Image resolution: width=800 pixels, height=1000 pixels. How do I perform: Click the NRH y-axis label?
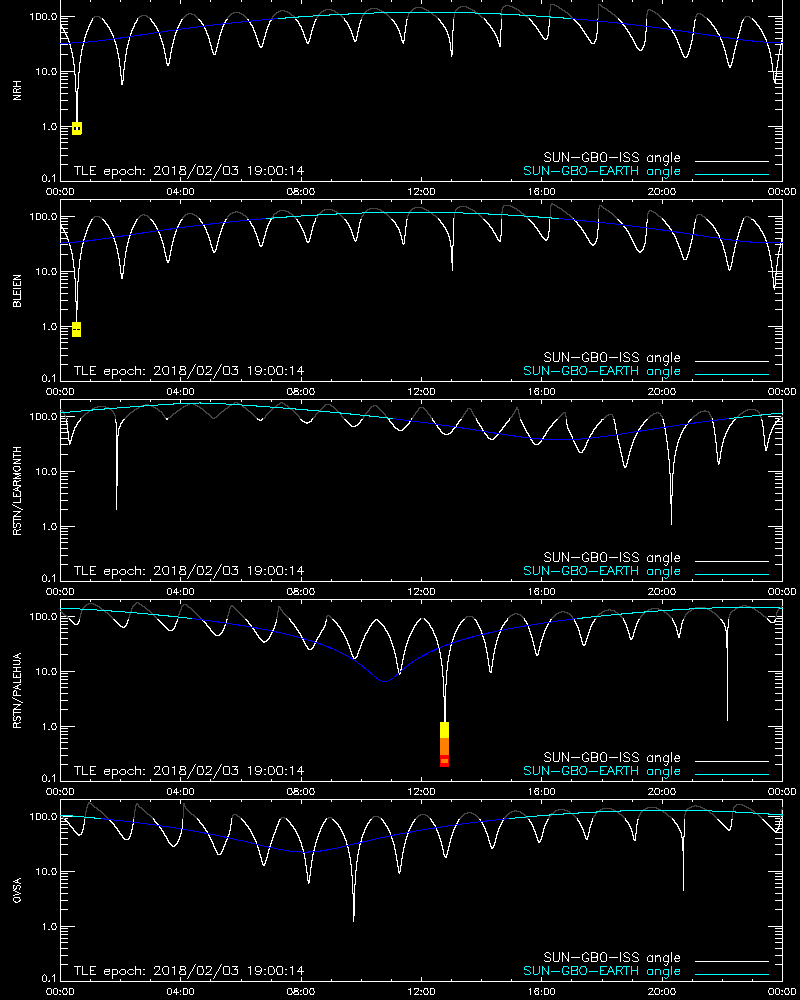17,91
